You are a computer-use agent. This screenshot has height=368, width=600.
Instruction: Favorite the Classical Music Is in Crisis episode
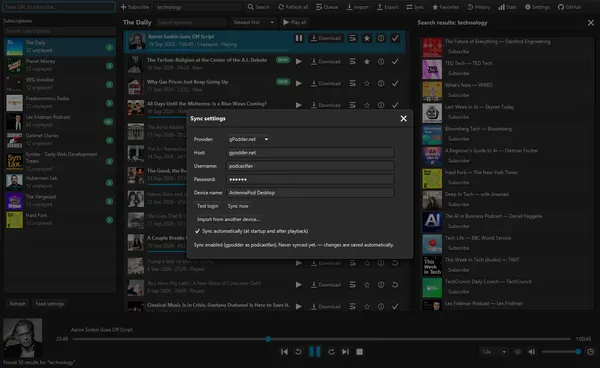(x=367, y=307)
